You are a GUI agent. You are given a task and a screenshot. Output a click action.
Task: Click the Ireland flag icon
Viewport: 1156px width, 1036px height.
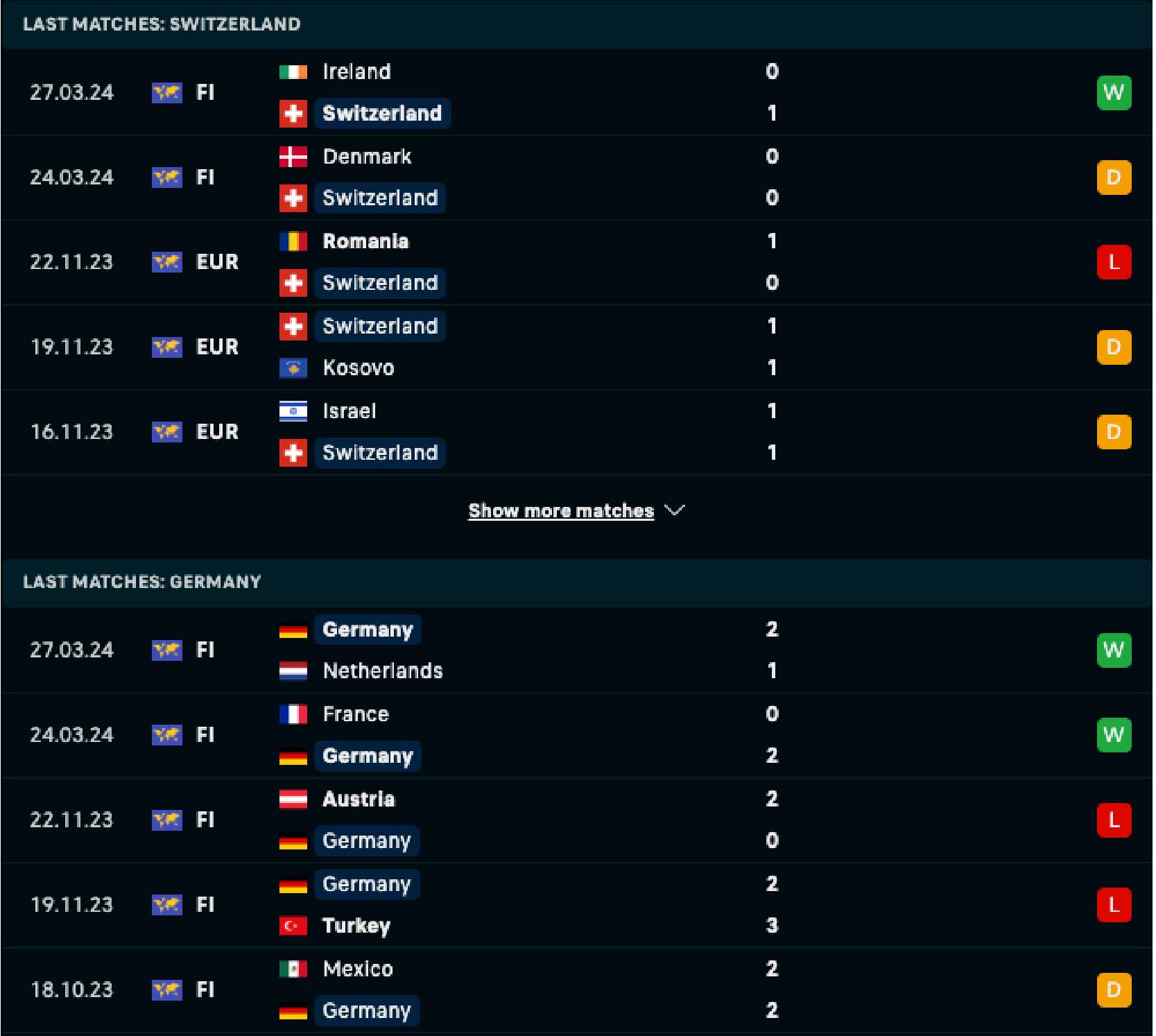pos(293,72)
